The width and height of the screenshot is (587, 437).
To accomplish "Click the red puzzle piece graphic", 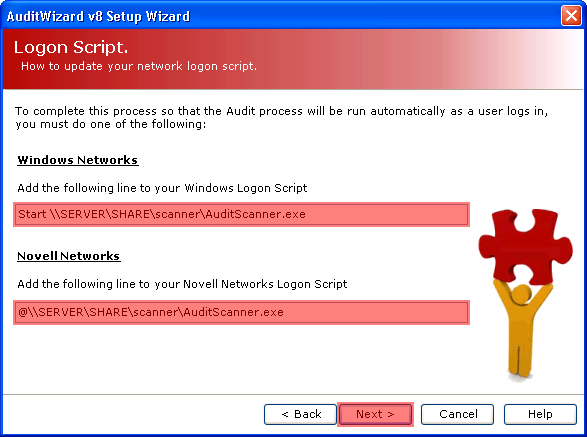I will coord(525,245).
